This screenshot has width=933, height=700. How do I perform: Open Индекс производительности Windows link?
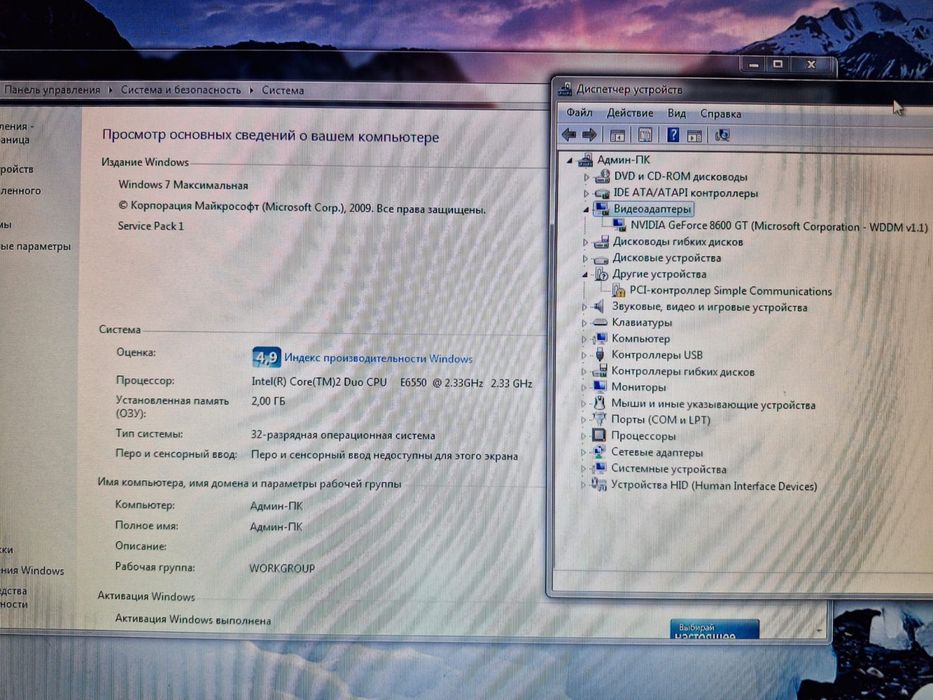(378, 358)
